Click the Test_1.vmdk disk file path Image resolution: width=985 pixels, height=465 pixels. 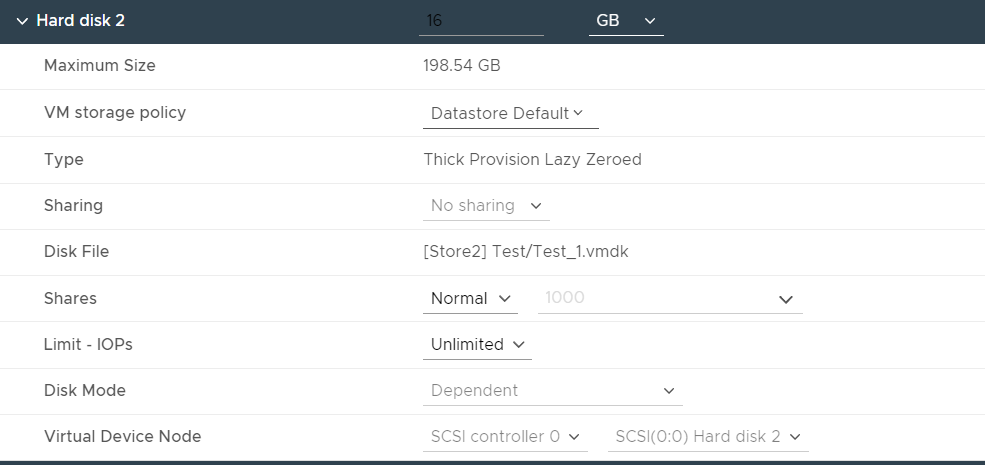526,252
